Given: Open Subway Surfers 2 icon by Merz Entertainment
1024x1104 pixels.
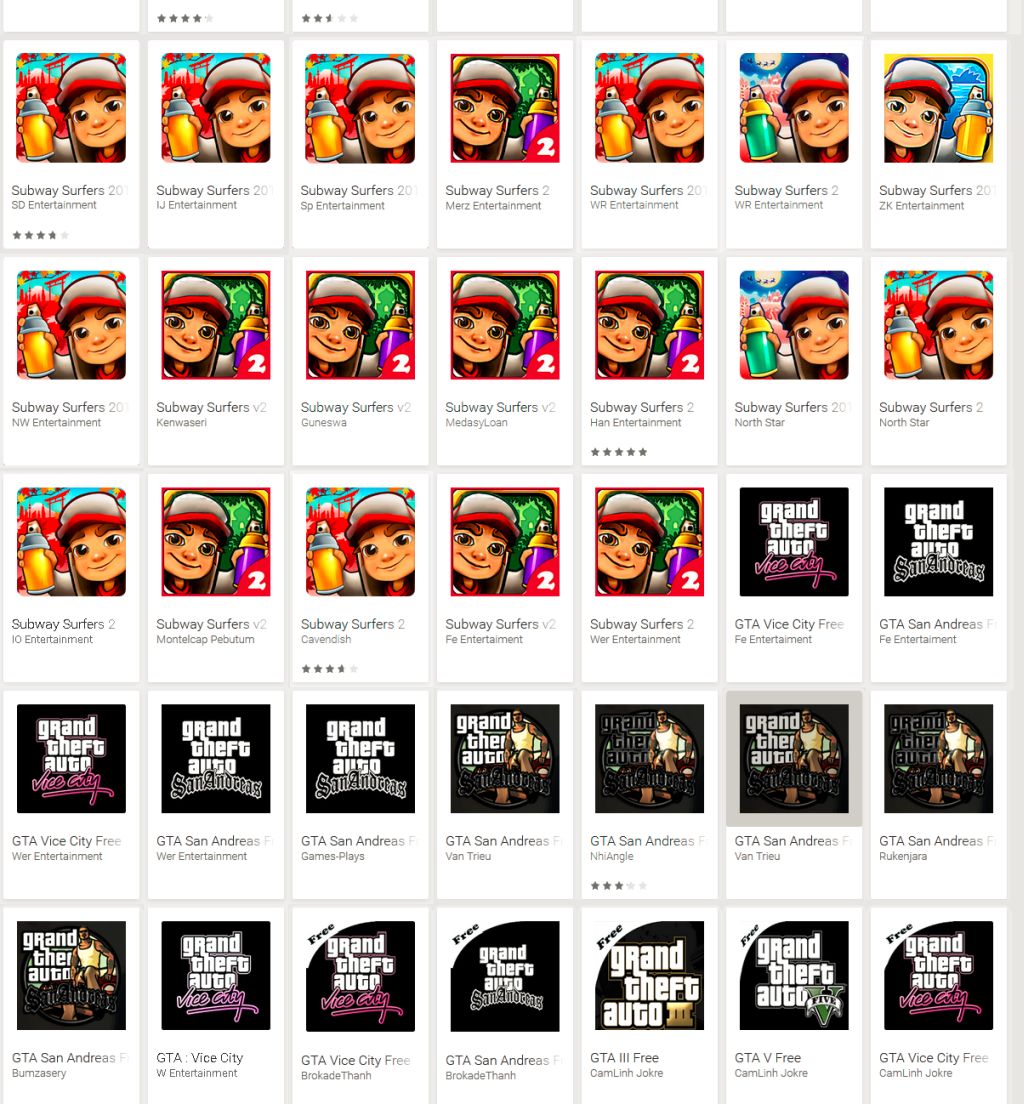Looking at the screenshot, I should [505, 108].
